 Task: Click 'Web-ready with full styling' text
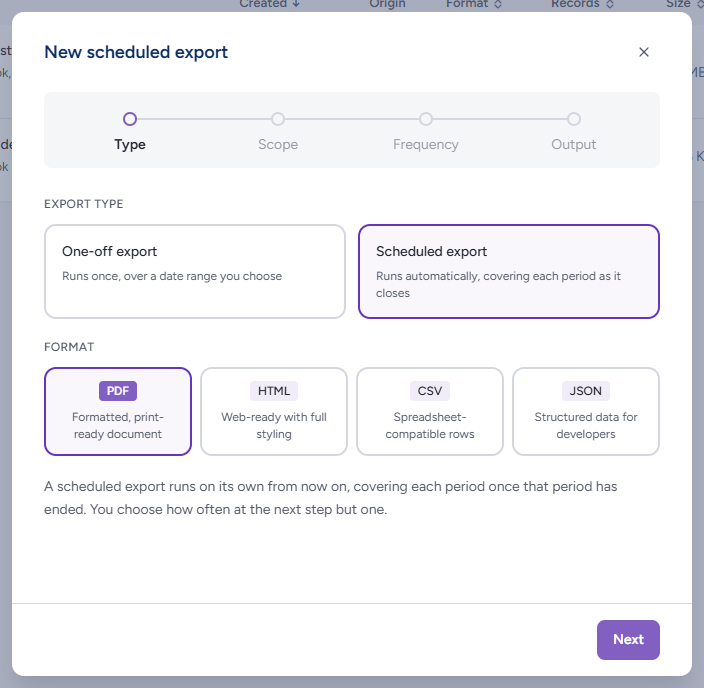click(x=274, y=425)
